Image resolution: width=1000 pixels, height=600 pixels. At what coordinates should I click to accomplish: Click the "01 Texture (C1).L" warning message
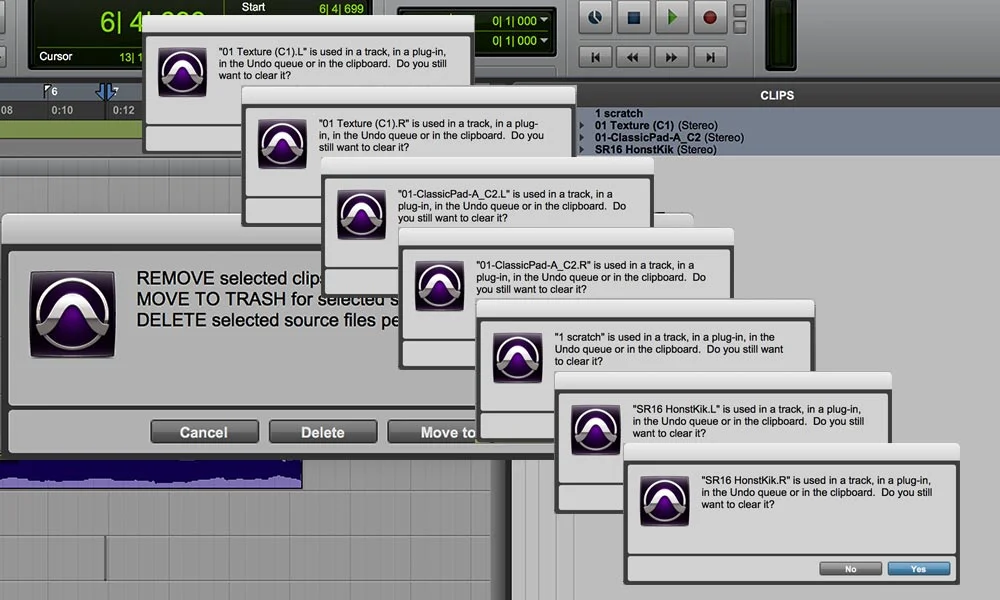(332, 63)
